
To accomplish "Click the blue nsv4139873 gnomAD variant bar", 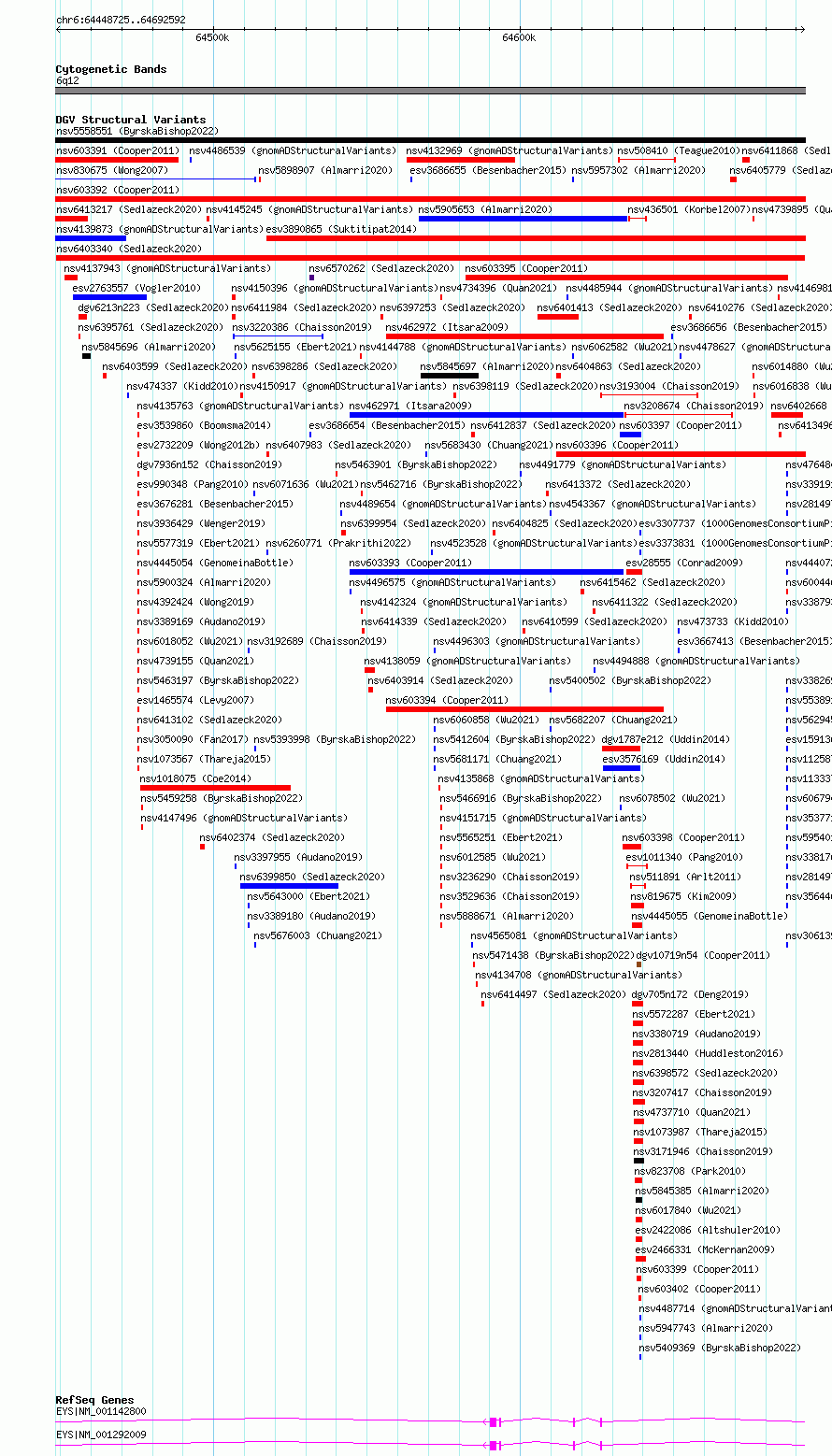I will [91, 238].
